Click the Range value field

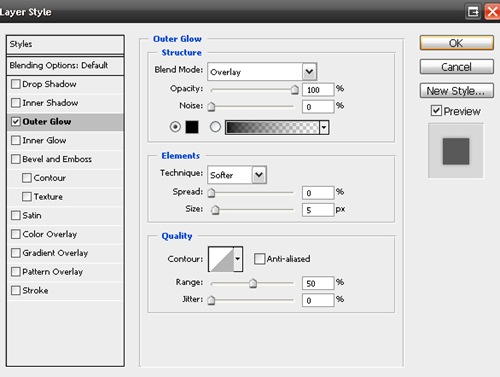(318, 283)
